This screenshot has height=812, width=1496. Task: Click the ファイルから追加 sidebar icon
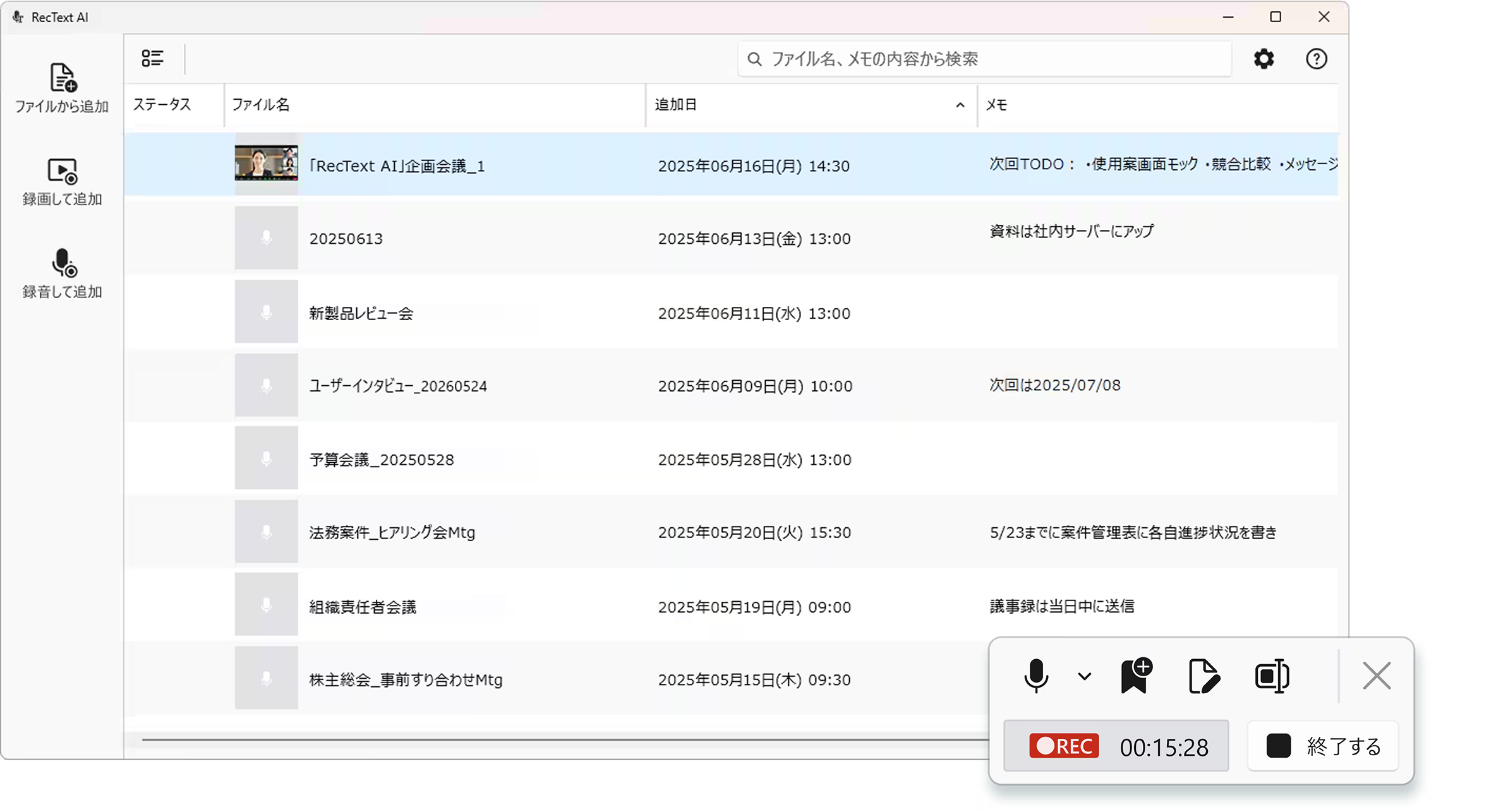pos(63,78)
